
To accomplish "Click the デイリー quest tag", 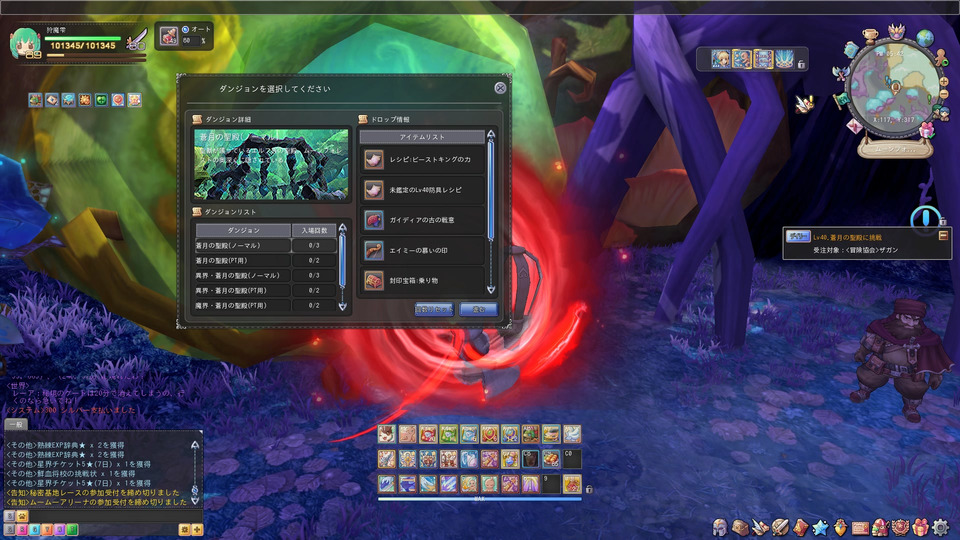I will tap(798, 236).
